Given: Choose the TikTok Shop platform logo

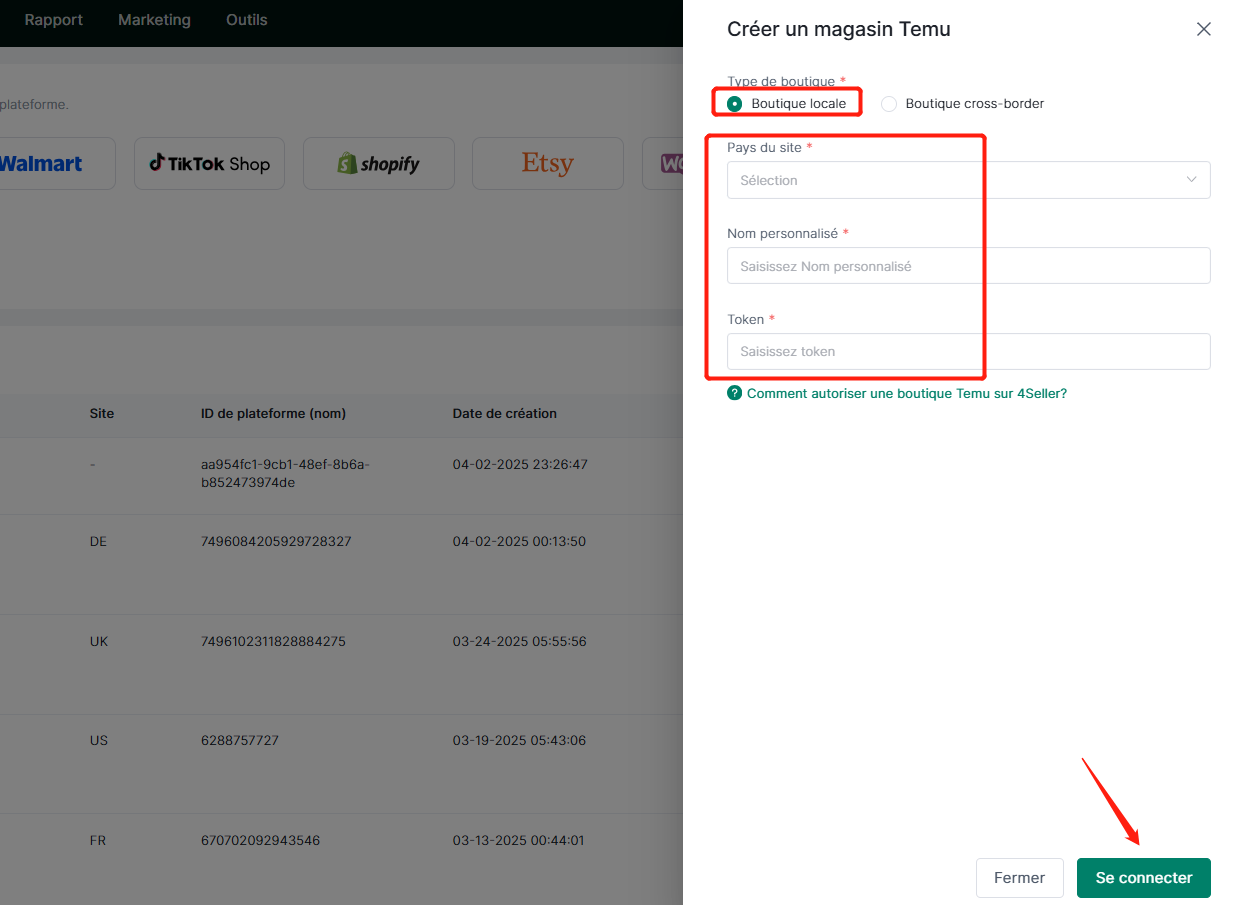Looking at the screenshot, I should pos(209,164).
